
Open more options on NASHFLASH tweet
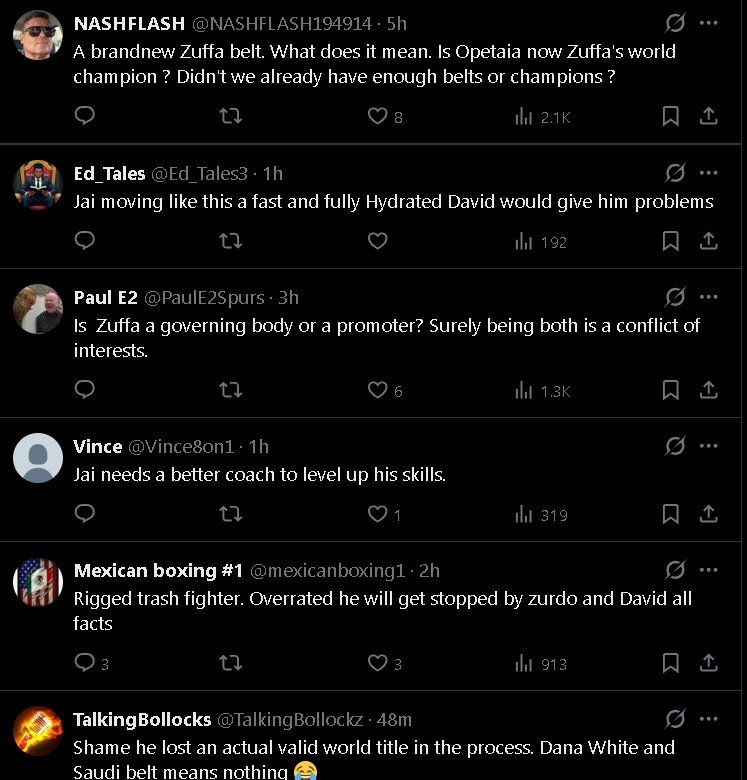pyautogui.click(x=709, y=23)
